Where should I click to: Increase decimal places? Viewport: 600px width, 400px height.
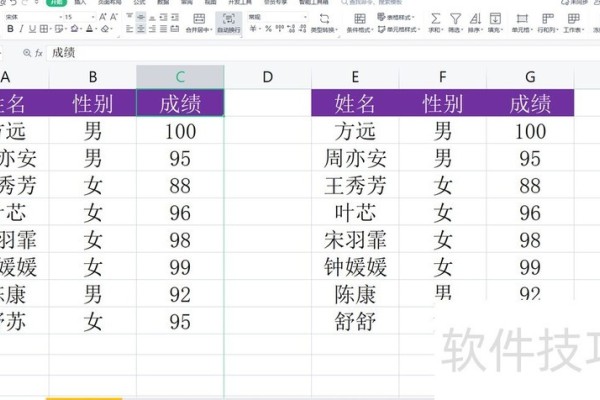[291, 29]
